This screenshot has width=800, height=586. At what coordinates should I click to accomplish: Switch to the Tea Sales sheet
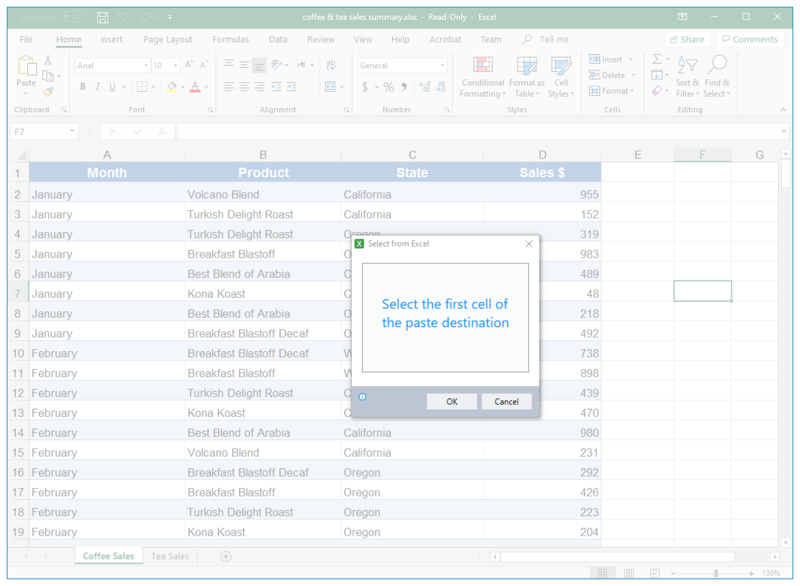click(x=169, y=556)
